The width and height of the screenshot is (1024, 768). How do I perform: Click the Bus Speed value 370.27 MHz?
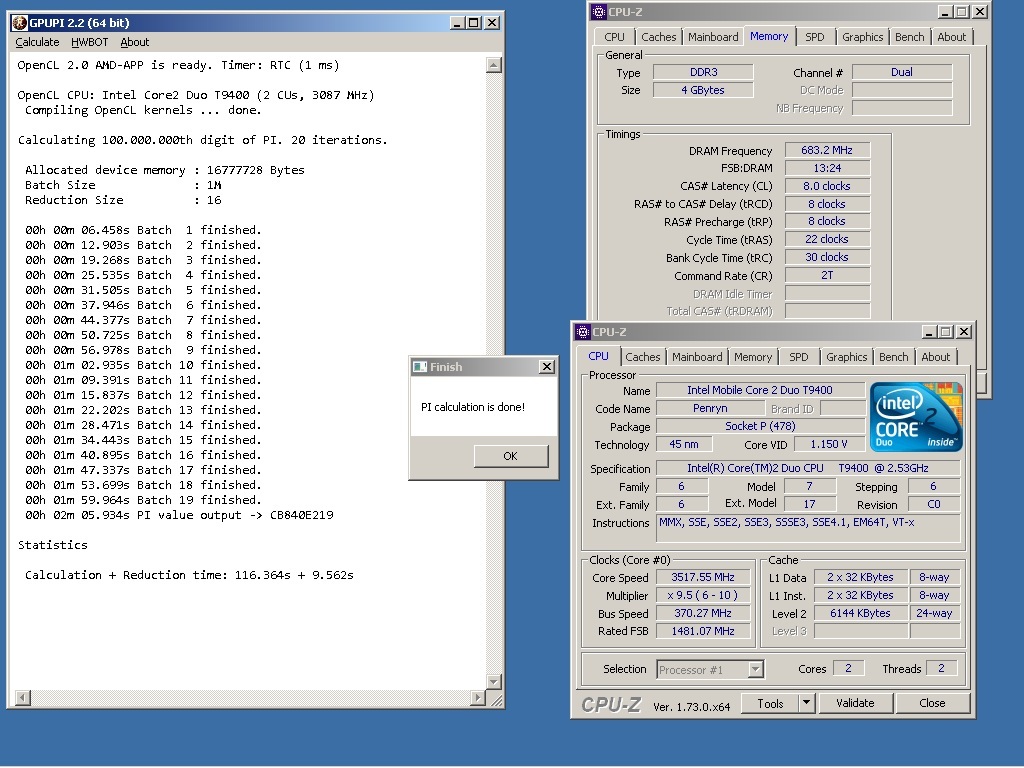703,613
